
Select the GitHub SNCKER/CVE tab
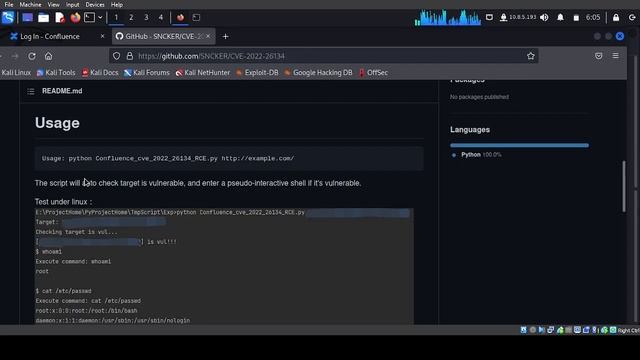163,36
